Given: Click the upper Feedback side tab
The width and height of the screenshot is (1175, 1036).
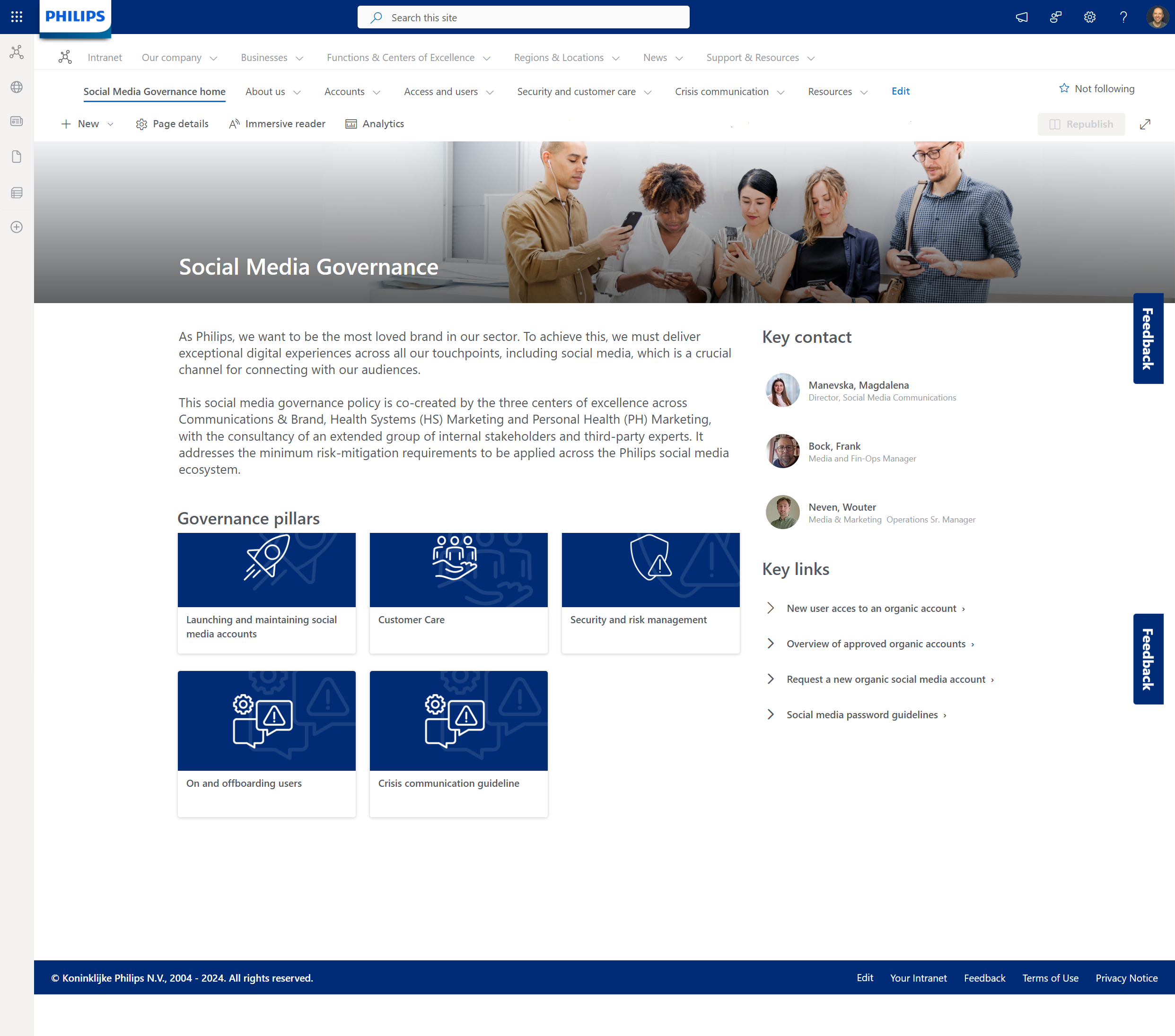Looking at the screenshot, I should [x=1148, y=339].
